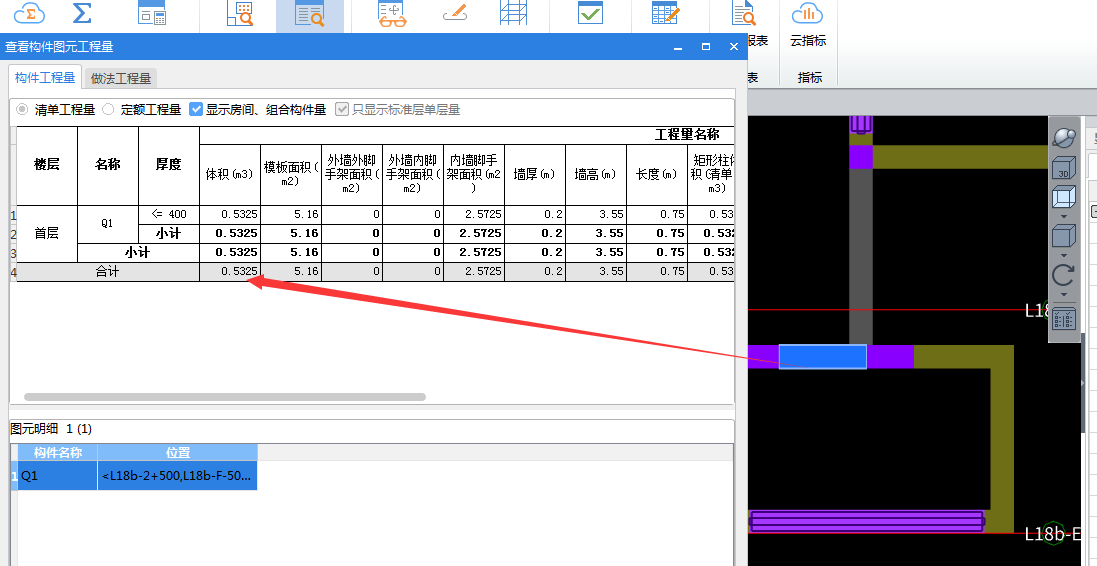Click 0.5325 volume in the 合计 row
The image size is (1097, 566).
click(229, 271)
